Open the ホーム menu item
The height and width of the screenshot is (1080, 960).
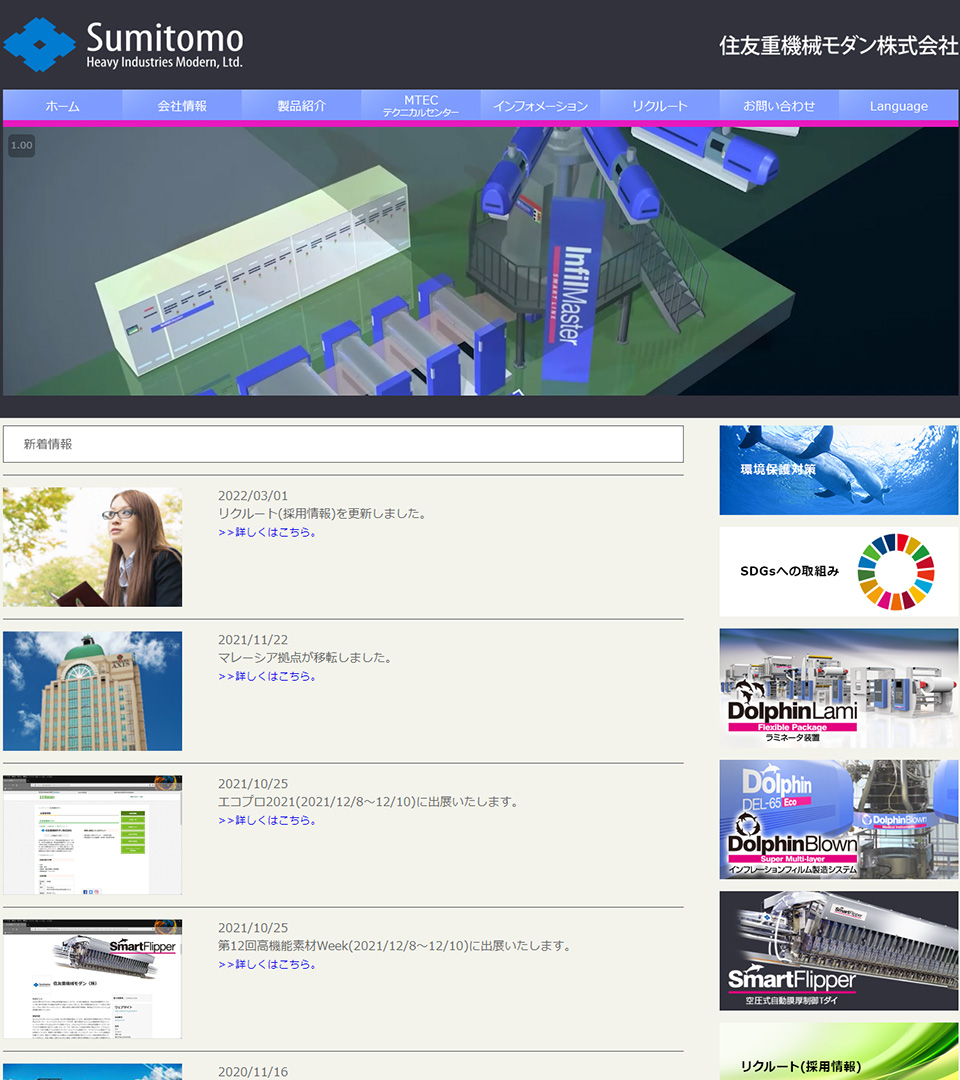coord(63,106)
